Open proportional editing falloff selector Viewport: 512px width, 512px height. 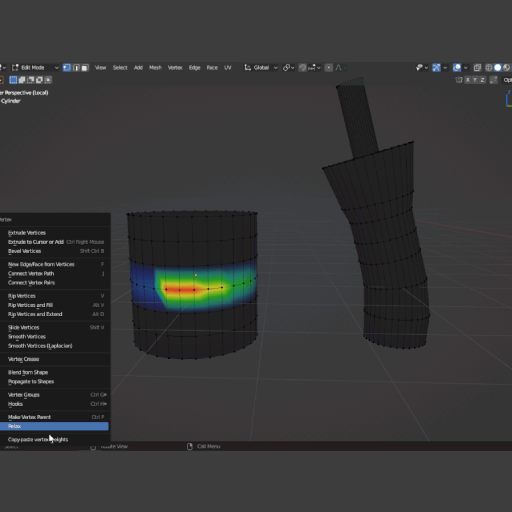tap(339, 68)
